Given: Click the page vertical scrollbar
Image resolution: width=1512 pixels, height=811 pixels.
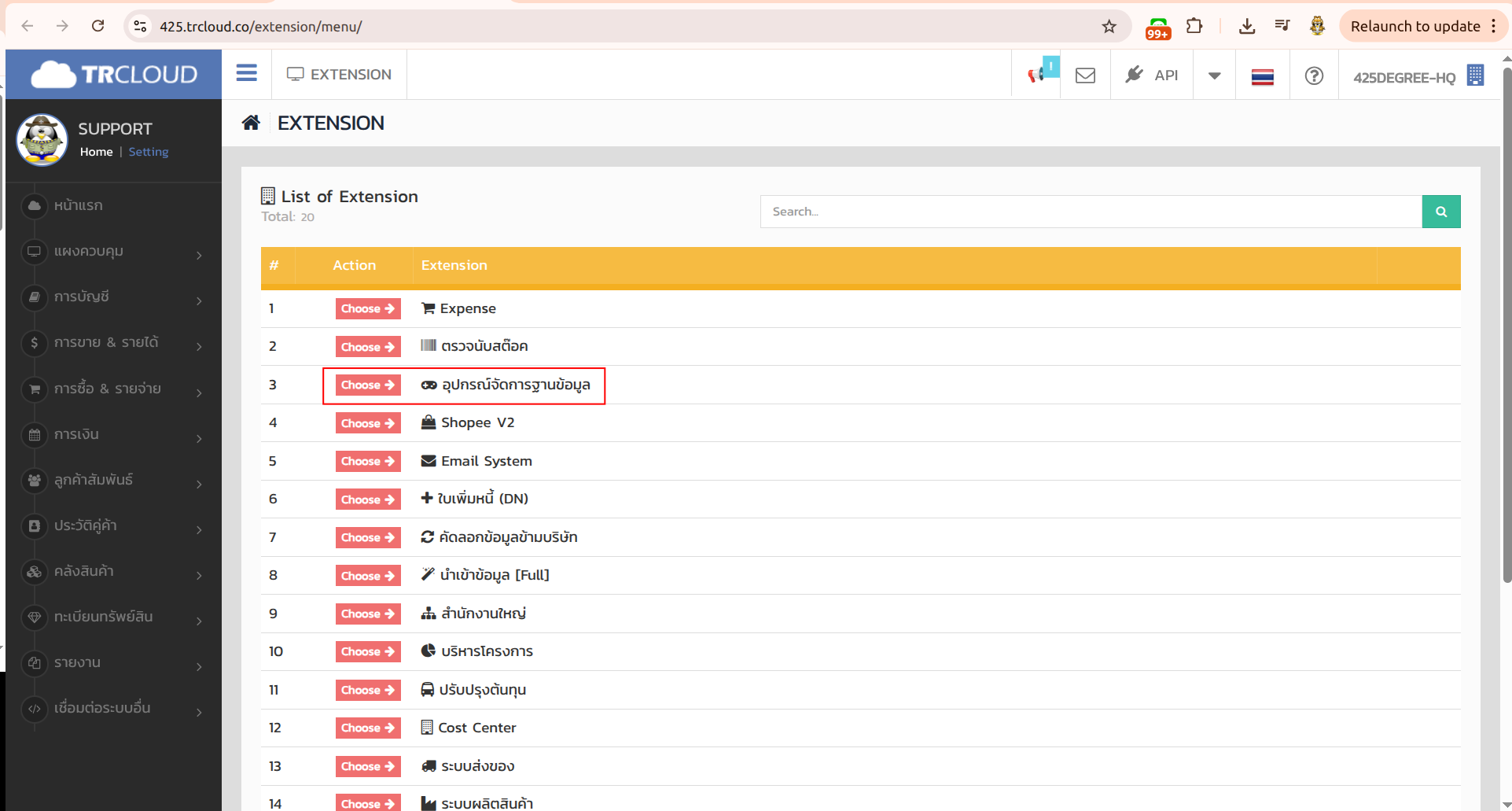Looking at the screenshot, I should [x=1506, y=315].
